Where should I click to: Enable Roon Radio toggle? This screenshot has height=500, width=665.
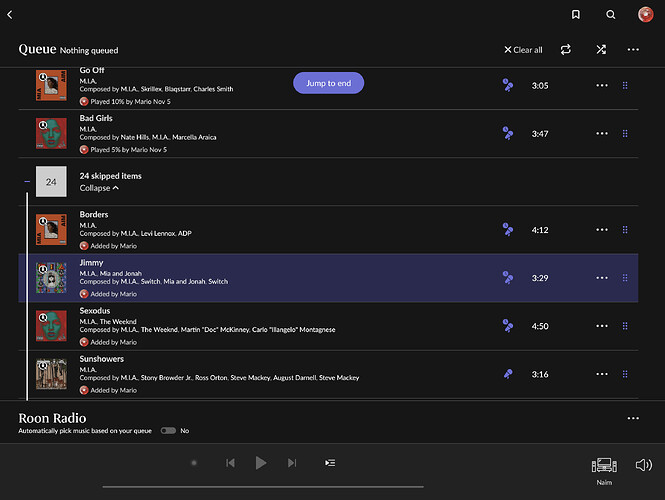click(x=168, y=430)
